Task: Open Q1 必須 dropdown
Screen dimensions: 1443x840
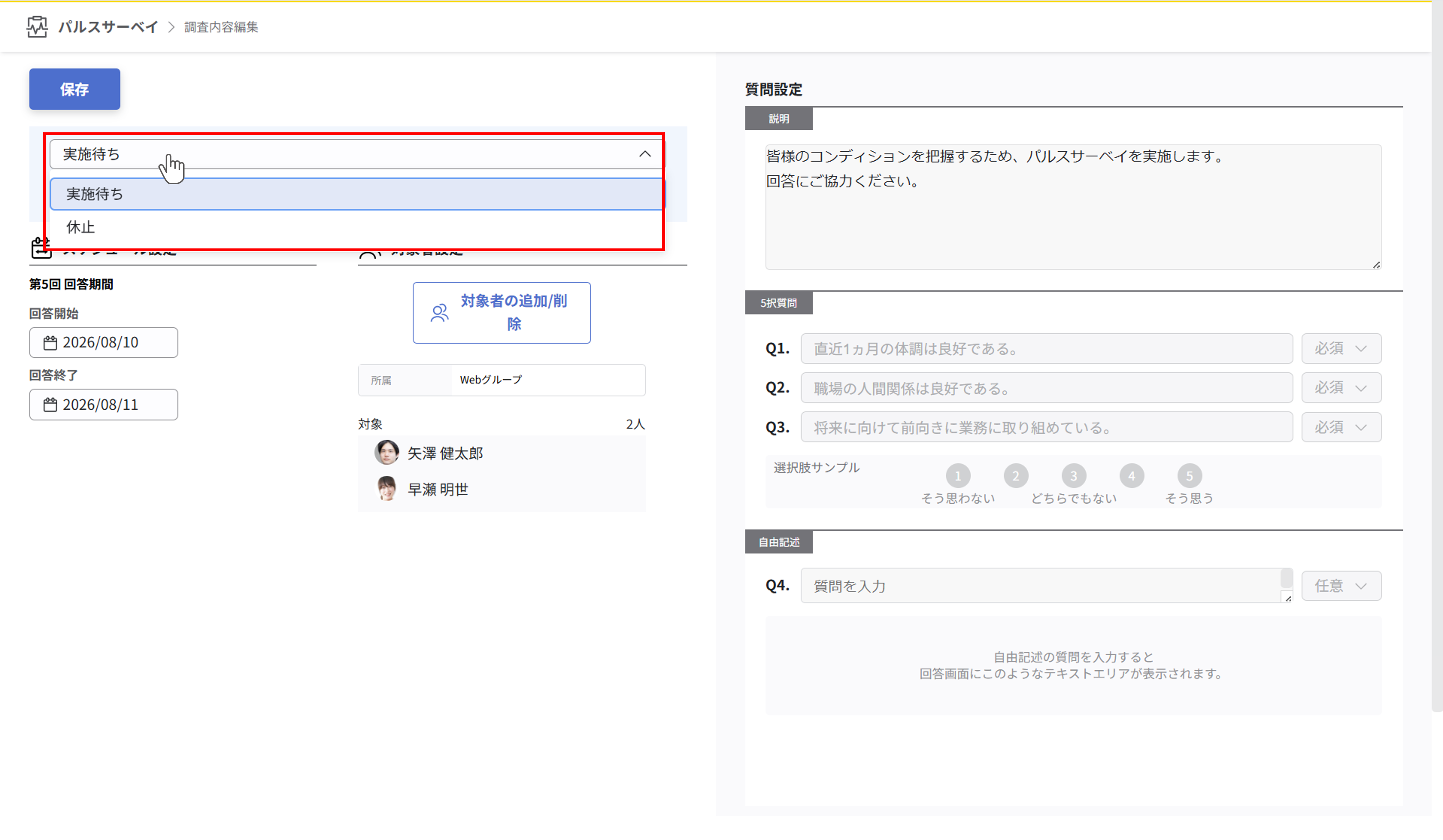Action: pos(1341,349)
